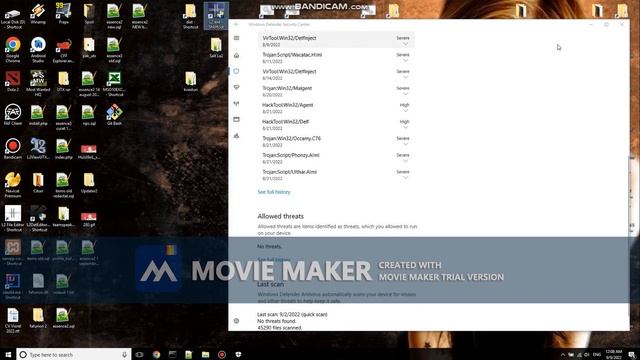The width and height of the screenshot is (640, 360).
Task: Open the MSO Excel shortcut icon
Action: pos(114,83)
